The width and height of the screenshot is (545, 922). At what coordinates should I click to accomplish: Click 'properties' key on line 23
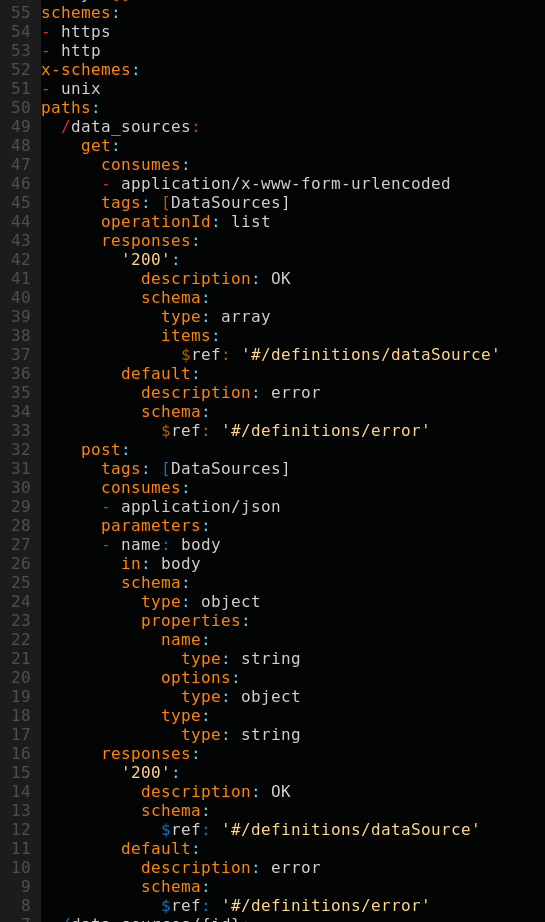[x=190, y=621]
